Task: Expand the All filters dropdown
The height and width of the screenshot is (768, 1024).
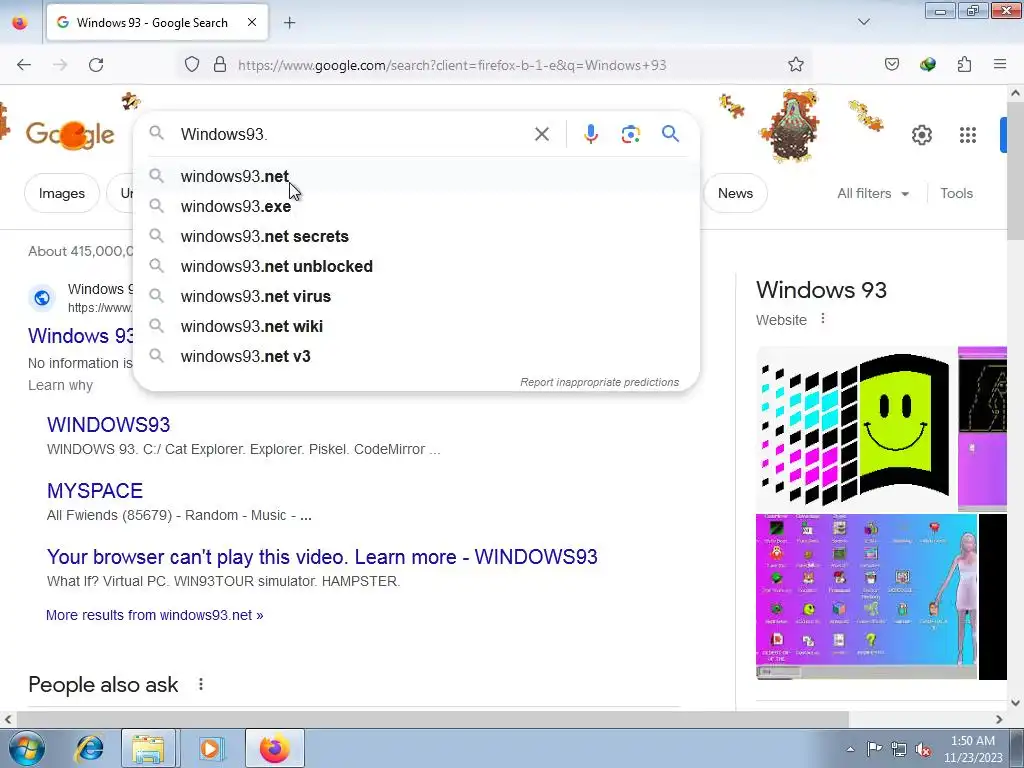Action: 873,193
